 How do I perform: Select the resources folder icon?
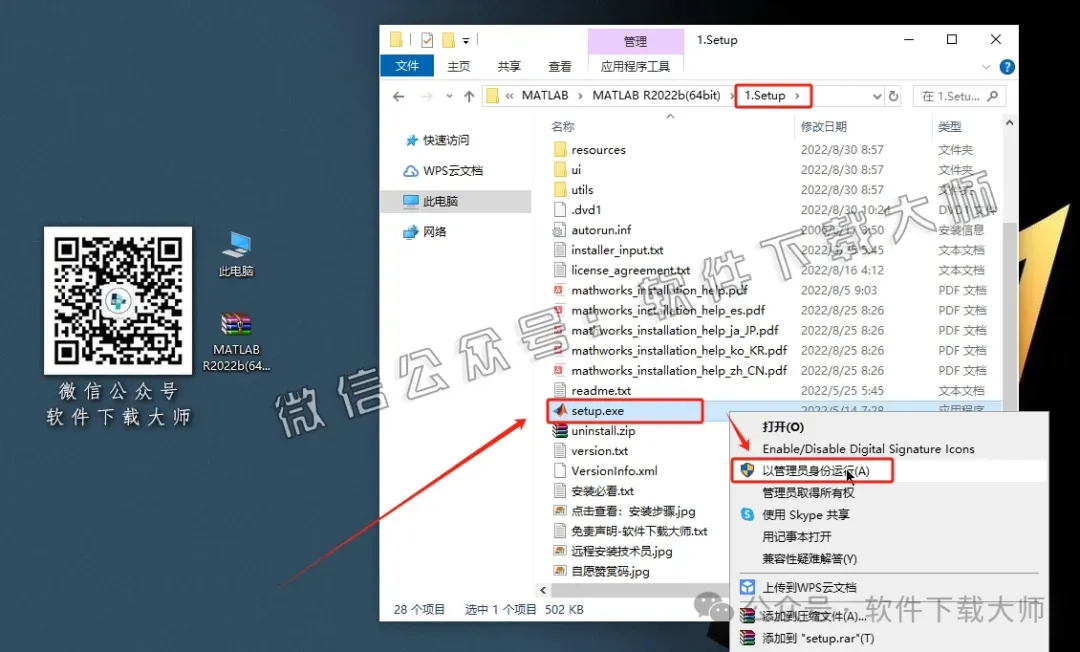point(560,149)
